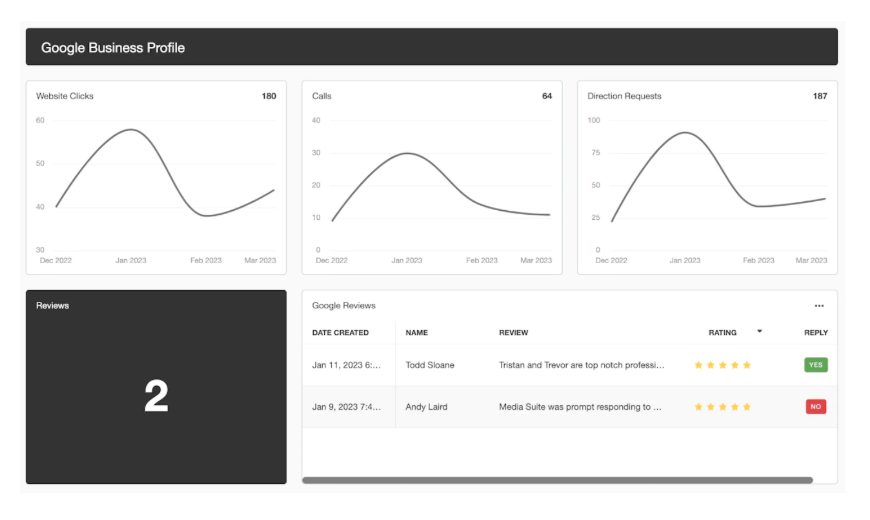Click the green YES reply badge
Screen dimensions: 870x520
click(x=815, y=365)
